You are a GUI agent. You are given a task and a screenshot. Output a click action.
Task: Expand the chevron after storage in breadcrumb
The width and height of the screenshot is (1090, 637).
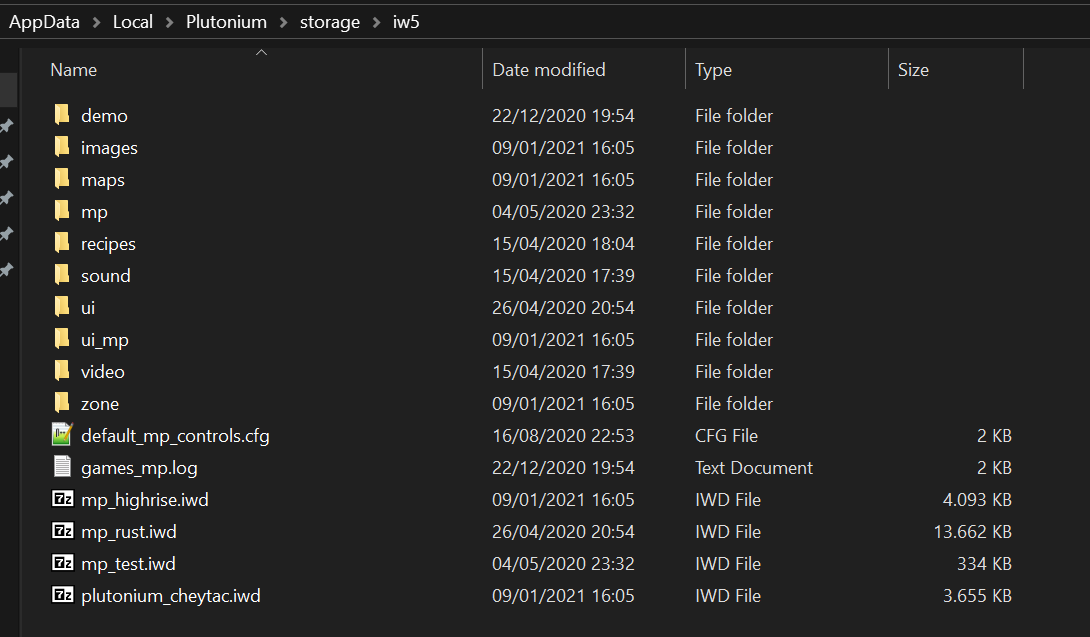coord(377,22)
